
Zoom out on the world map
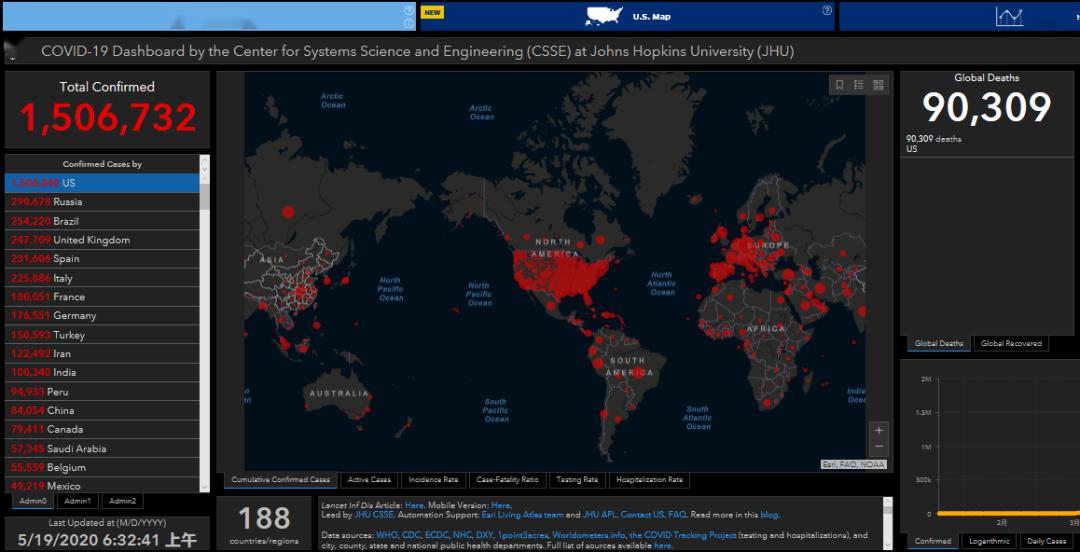point(879,446)
